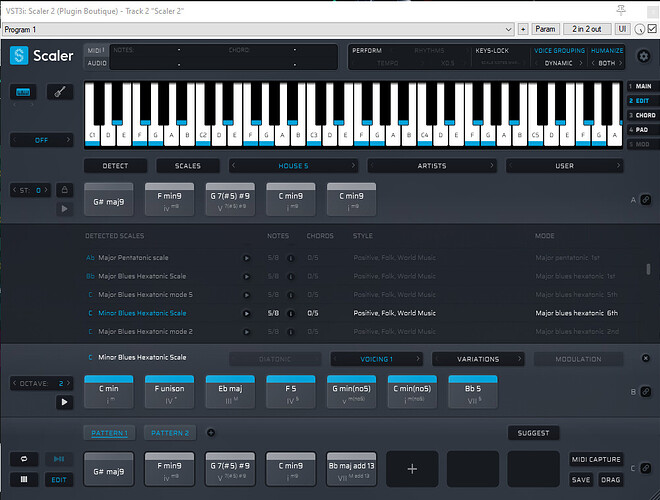660x500 pixels.
Task: Toggle PERFORM mode
Action: coord(367,51)
